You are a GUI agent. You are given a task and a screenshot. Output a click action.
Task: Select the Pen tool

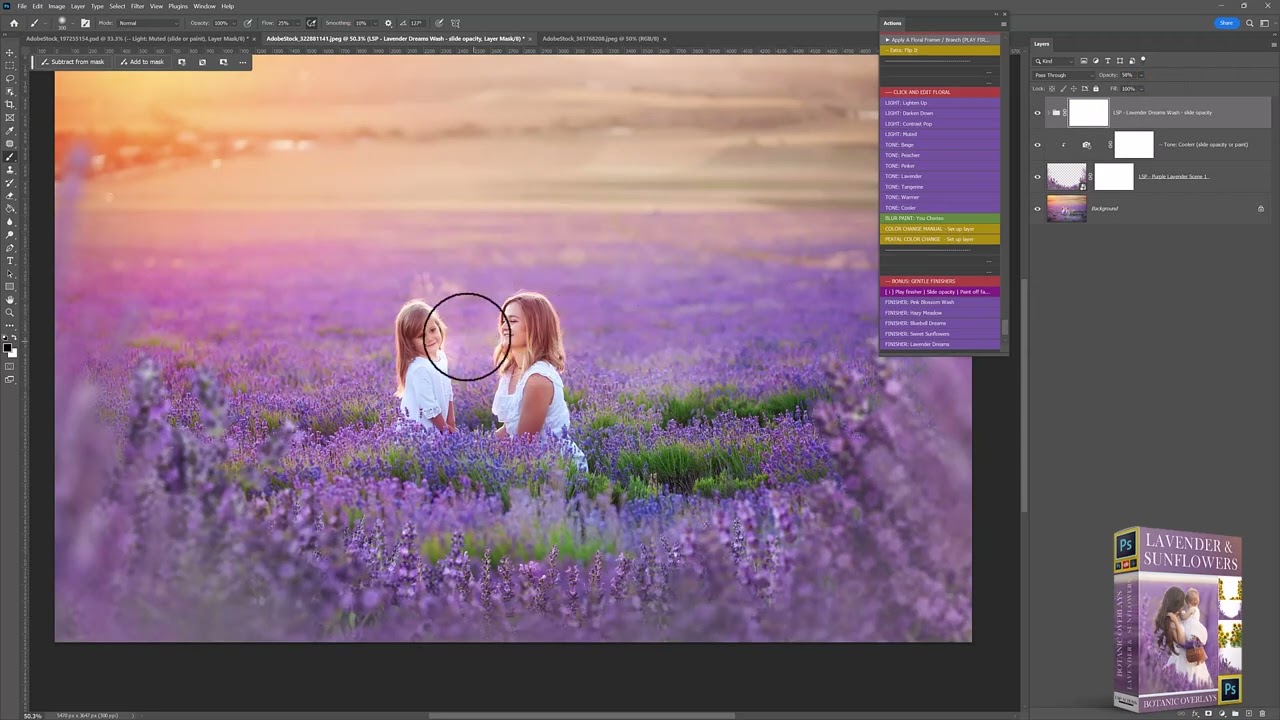(x=10, y=248)
